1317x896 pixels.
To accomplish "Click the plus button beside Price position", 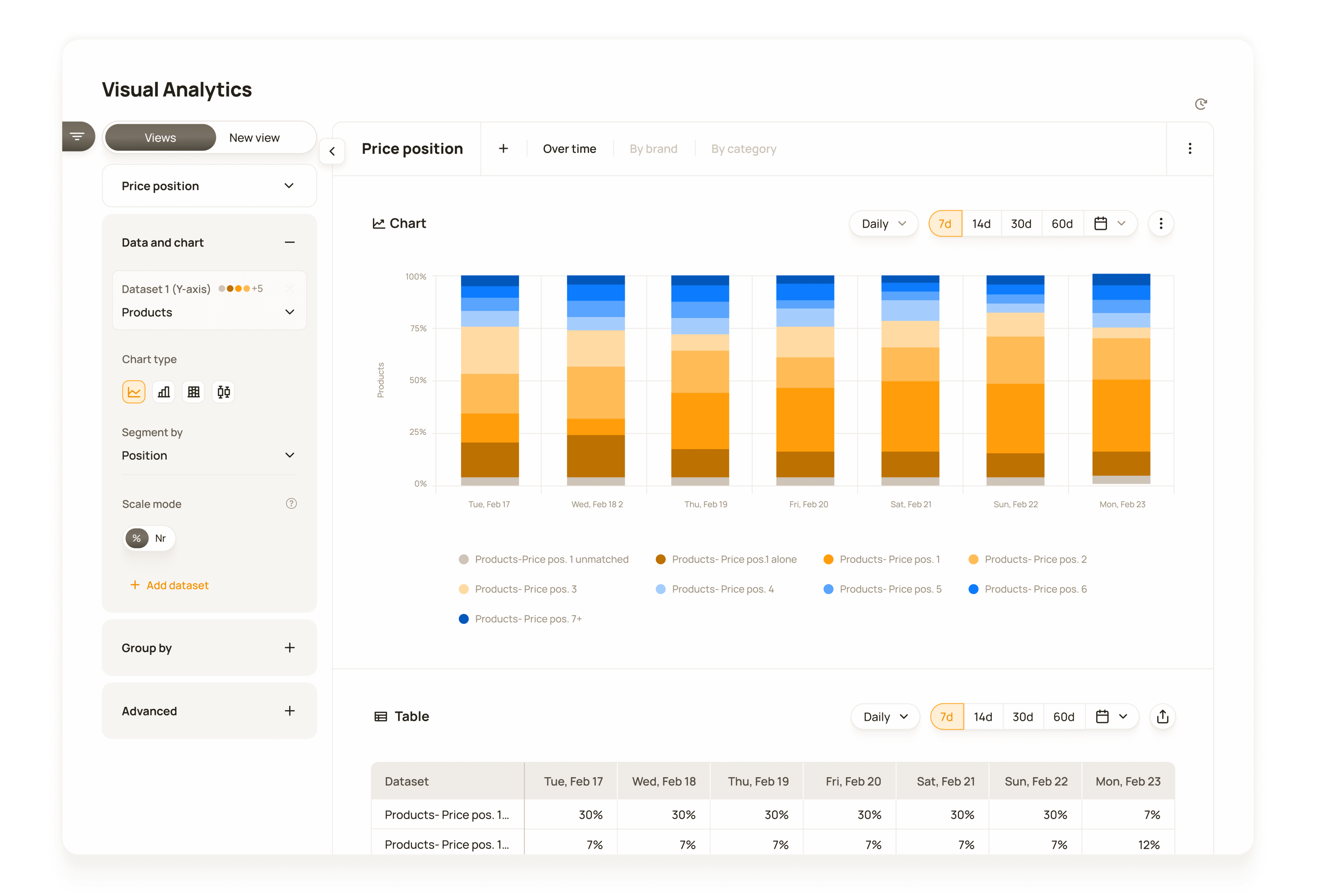I will click(x=503, y=149).
